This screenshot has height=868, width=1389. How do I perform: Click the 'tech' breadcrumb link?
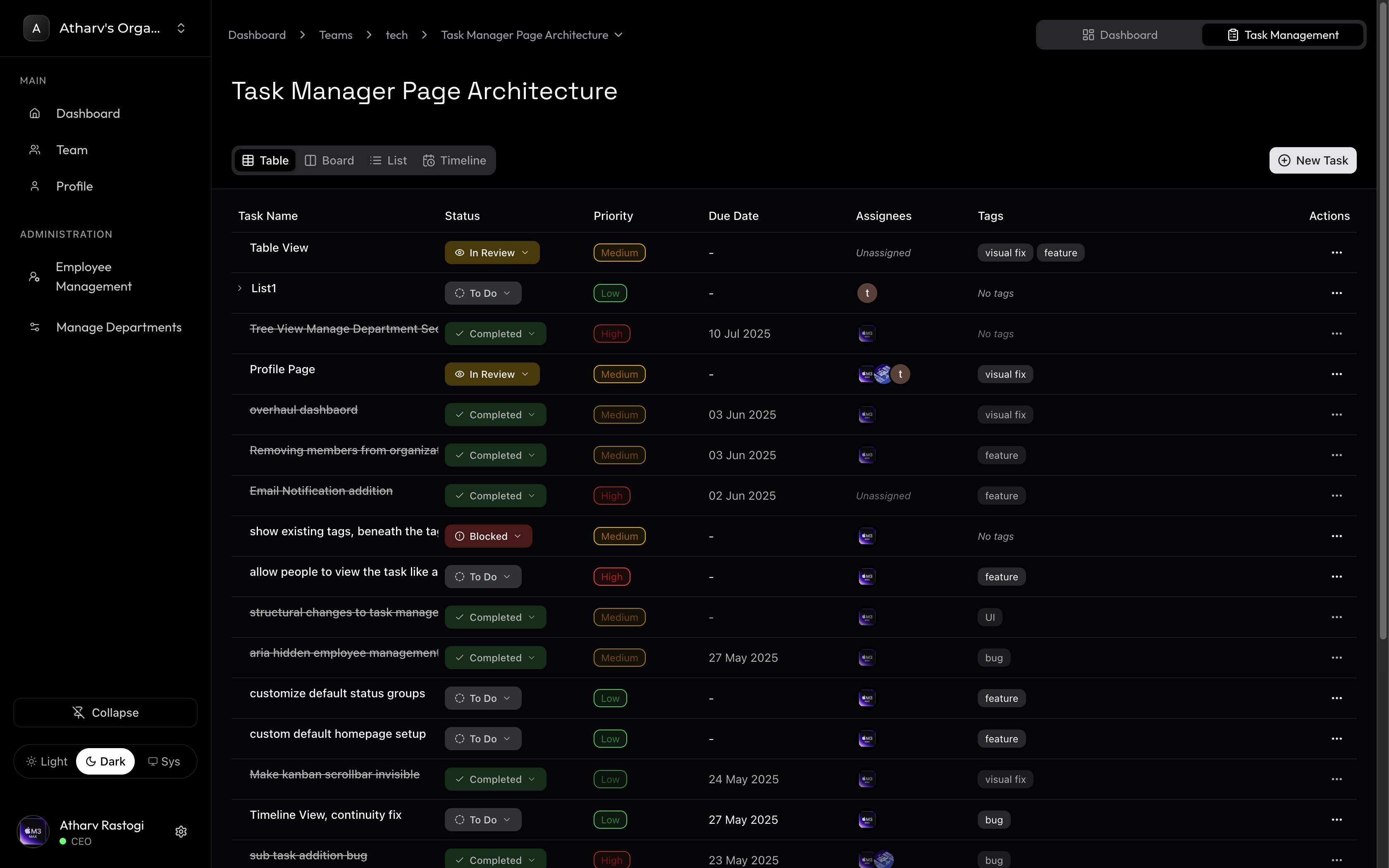tap(396, 35)
